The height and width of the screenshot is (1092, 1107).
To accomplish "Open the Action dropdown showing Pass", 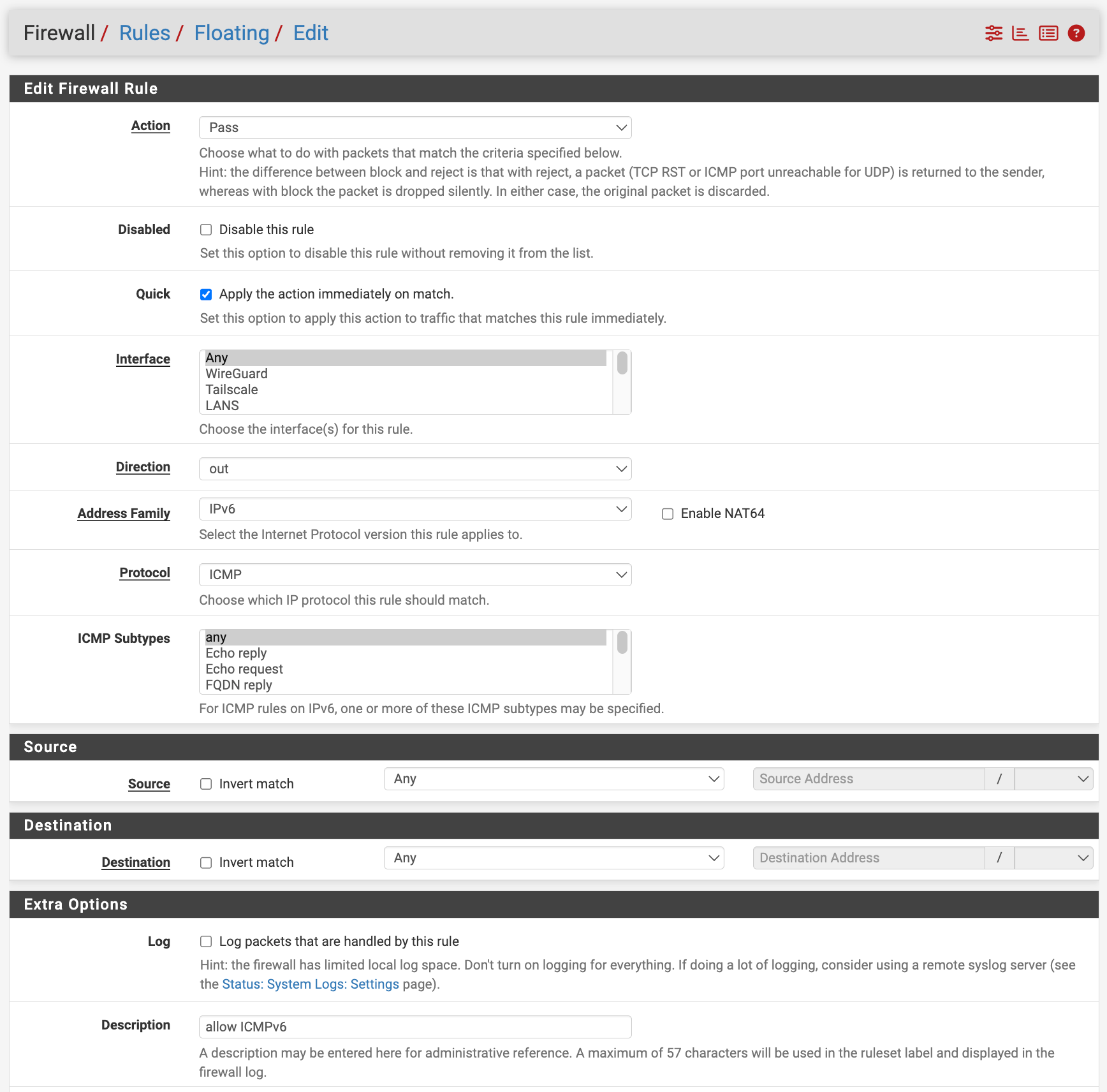I will (415, 128).
